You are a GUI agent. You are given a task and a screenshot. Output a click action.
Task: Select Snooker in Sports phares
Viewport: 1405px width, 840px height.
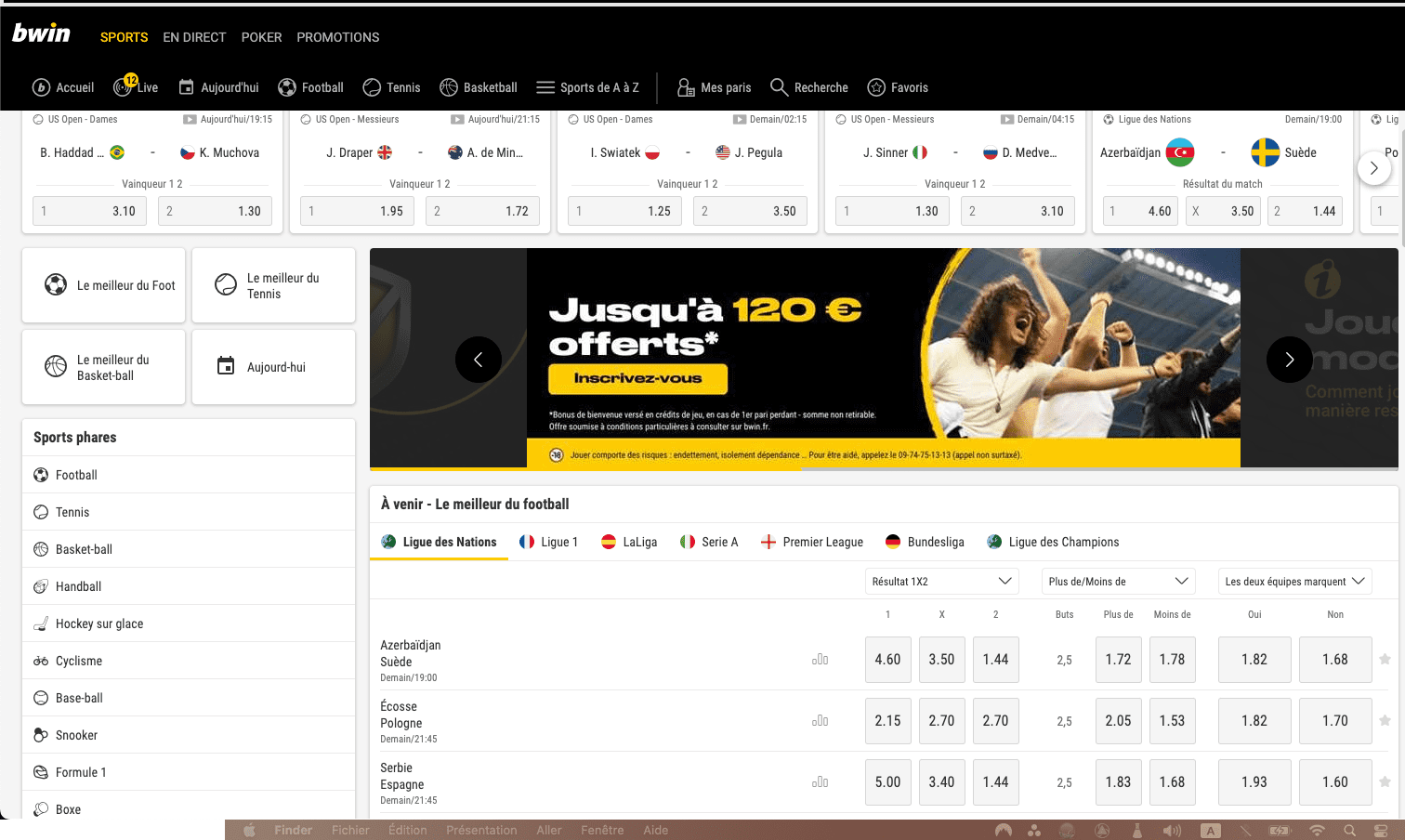tap(189, 735)
